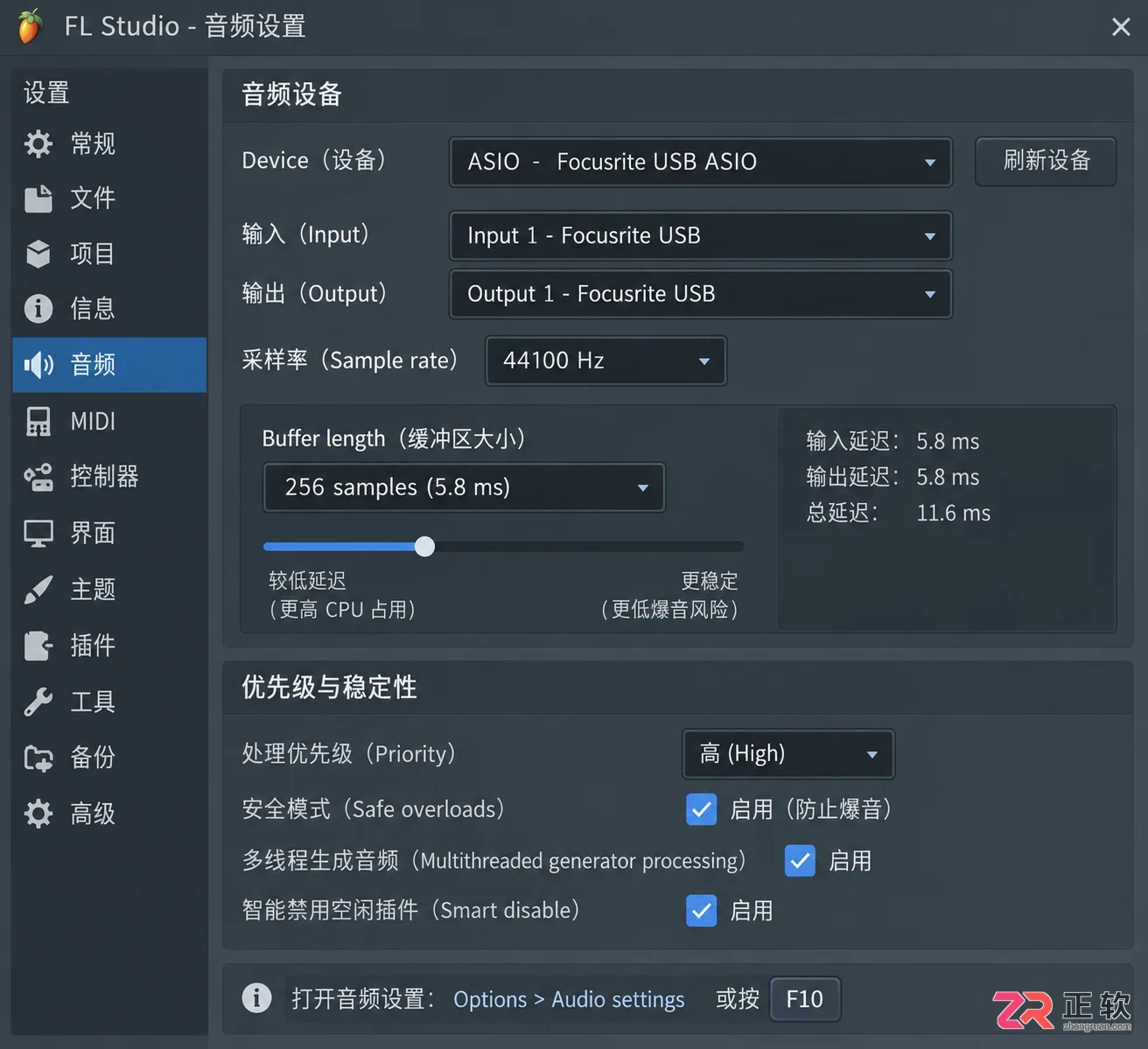Screen dimensions: 1148x1049
Task: Click the MIDI keyboard icon
Action: click(x=38, y=422)
